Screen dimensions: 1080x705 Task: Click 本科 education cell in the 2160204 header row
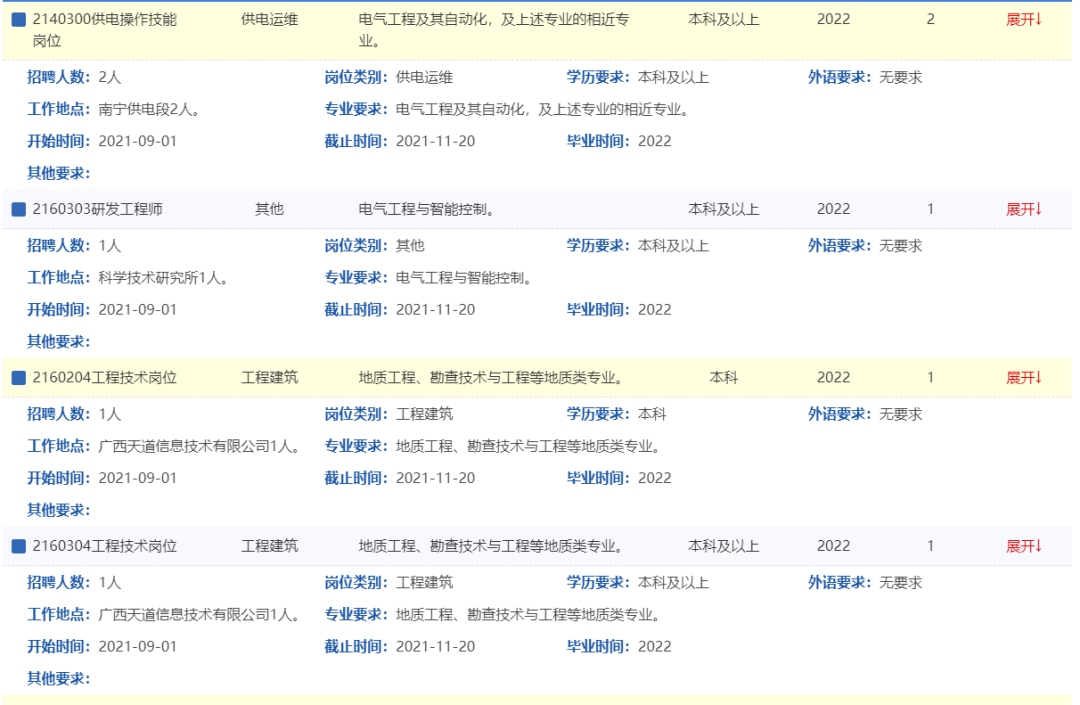[x=723, y=378]
